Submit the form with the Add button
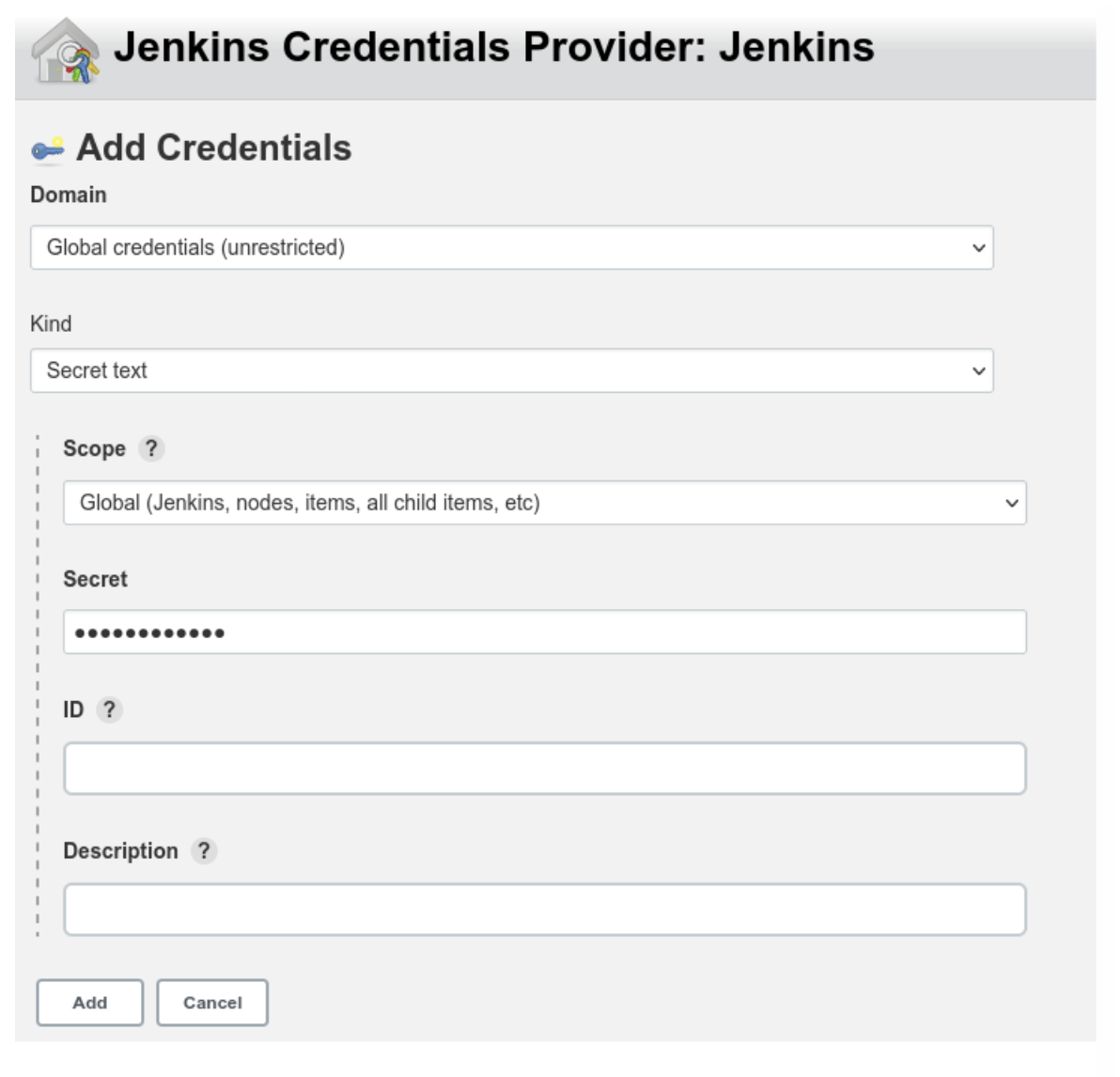 [90, 1003]
